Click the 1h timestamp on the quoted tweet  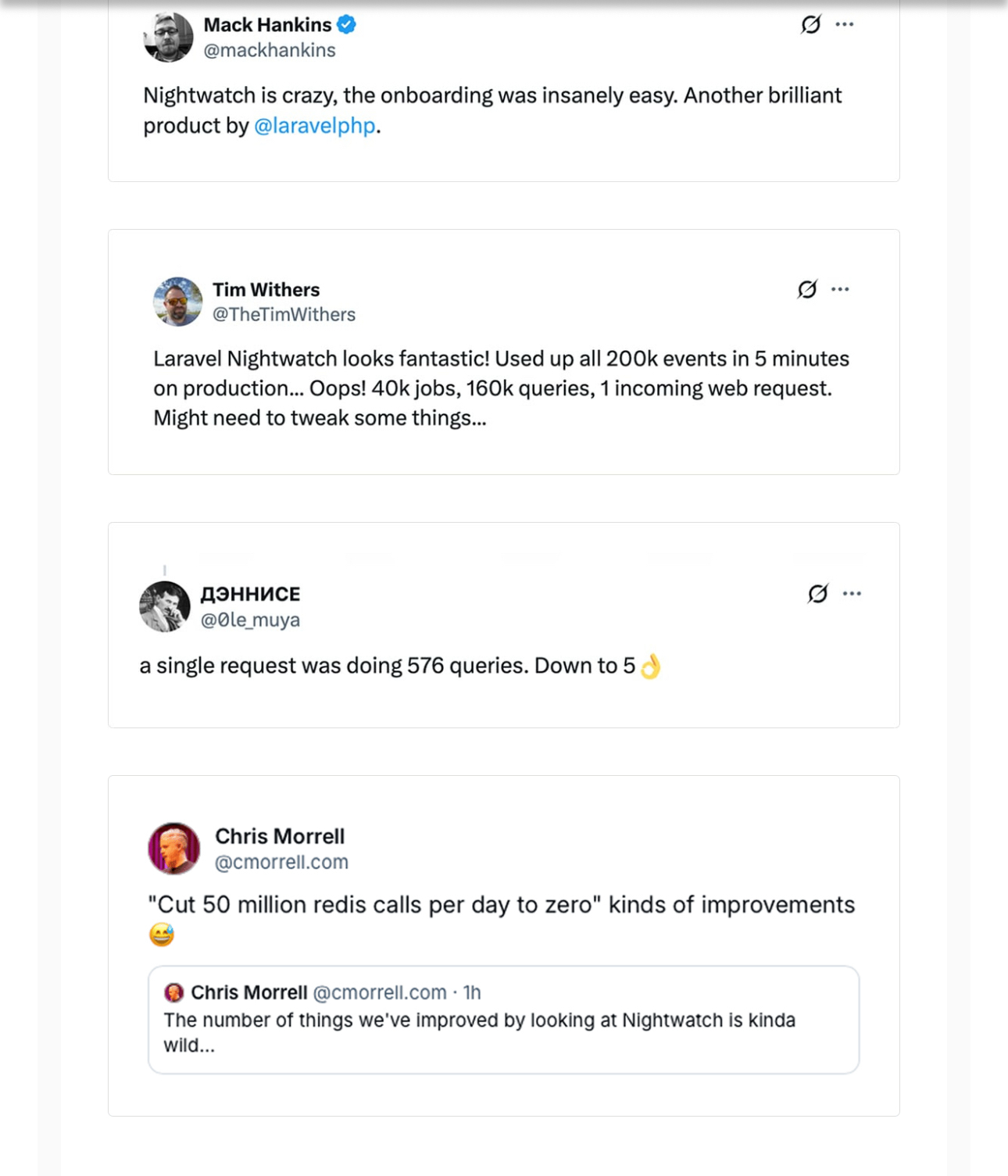click(x=472, y=992)
